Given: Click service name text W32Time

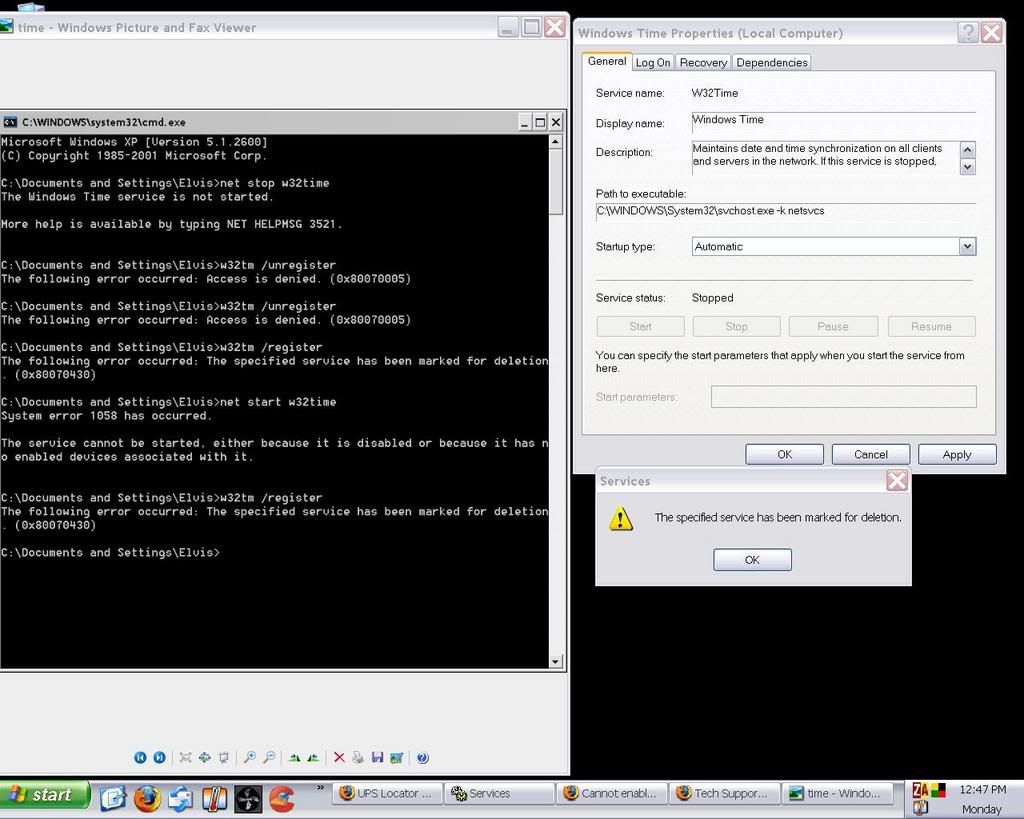Looking at the screenshot, I should point(714,93).
